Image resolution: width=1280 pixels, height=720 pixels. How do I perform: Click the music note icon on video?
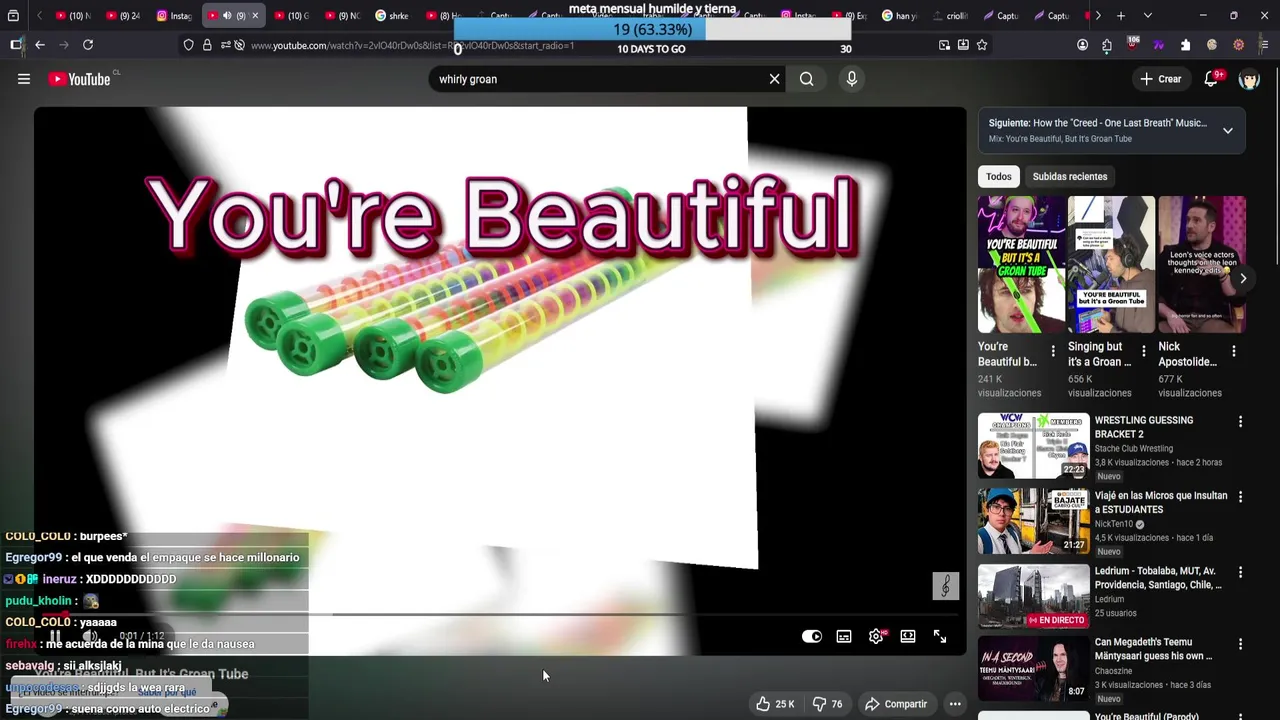[946, 586]
